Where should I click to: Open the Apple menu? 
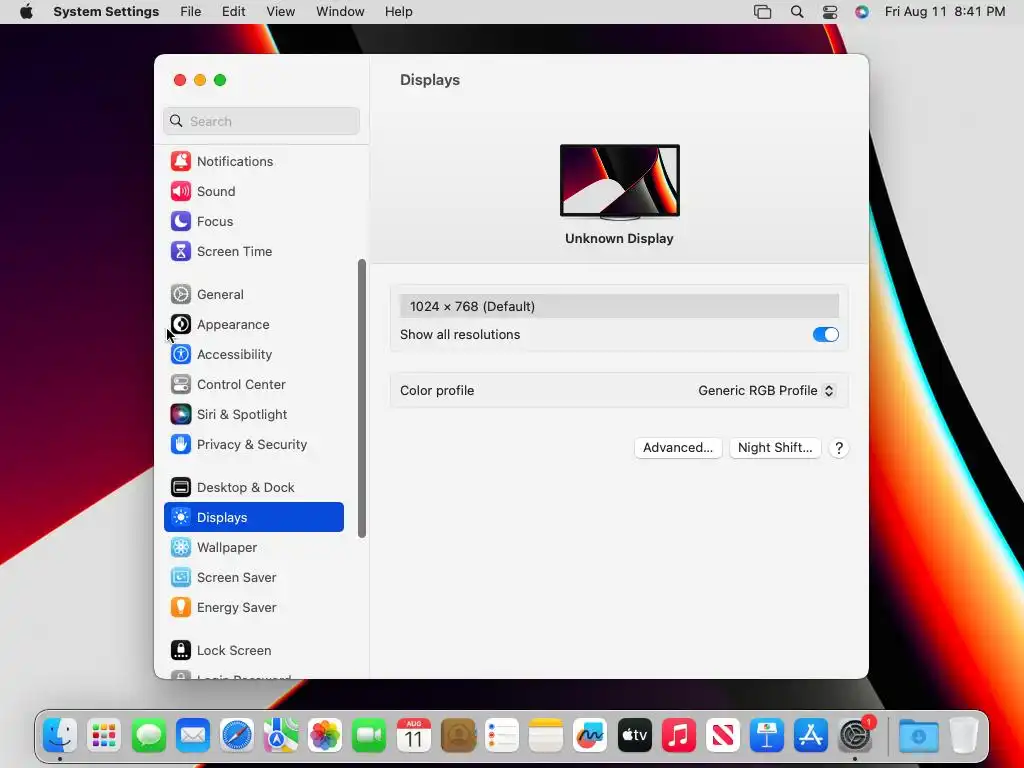26,12
